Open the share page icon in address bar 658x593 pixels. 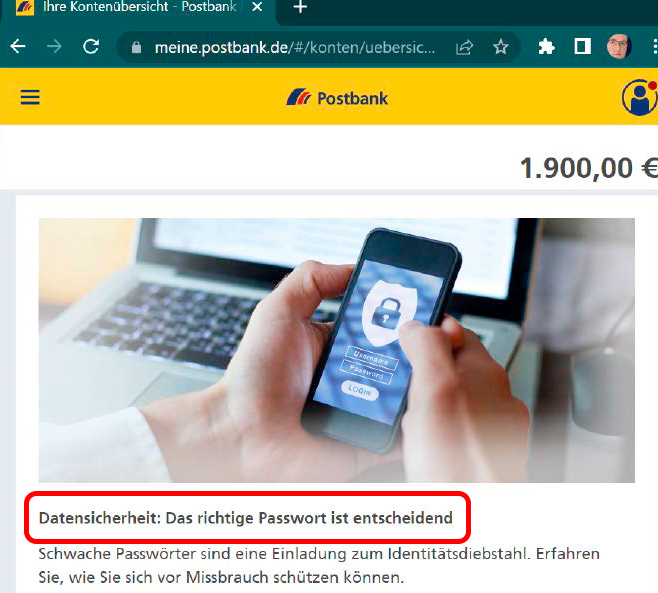[465, 47]
